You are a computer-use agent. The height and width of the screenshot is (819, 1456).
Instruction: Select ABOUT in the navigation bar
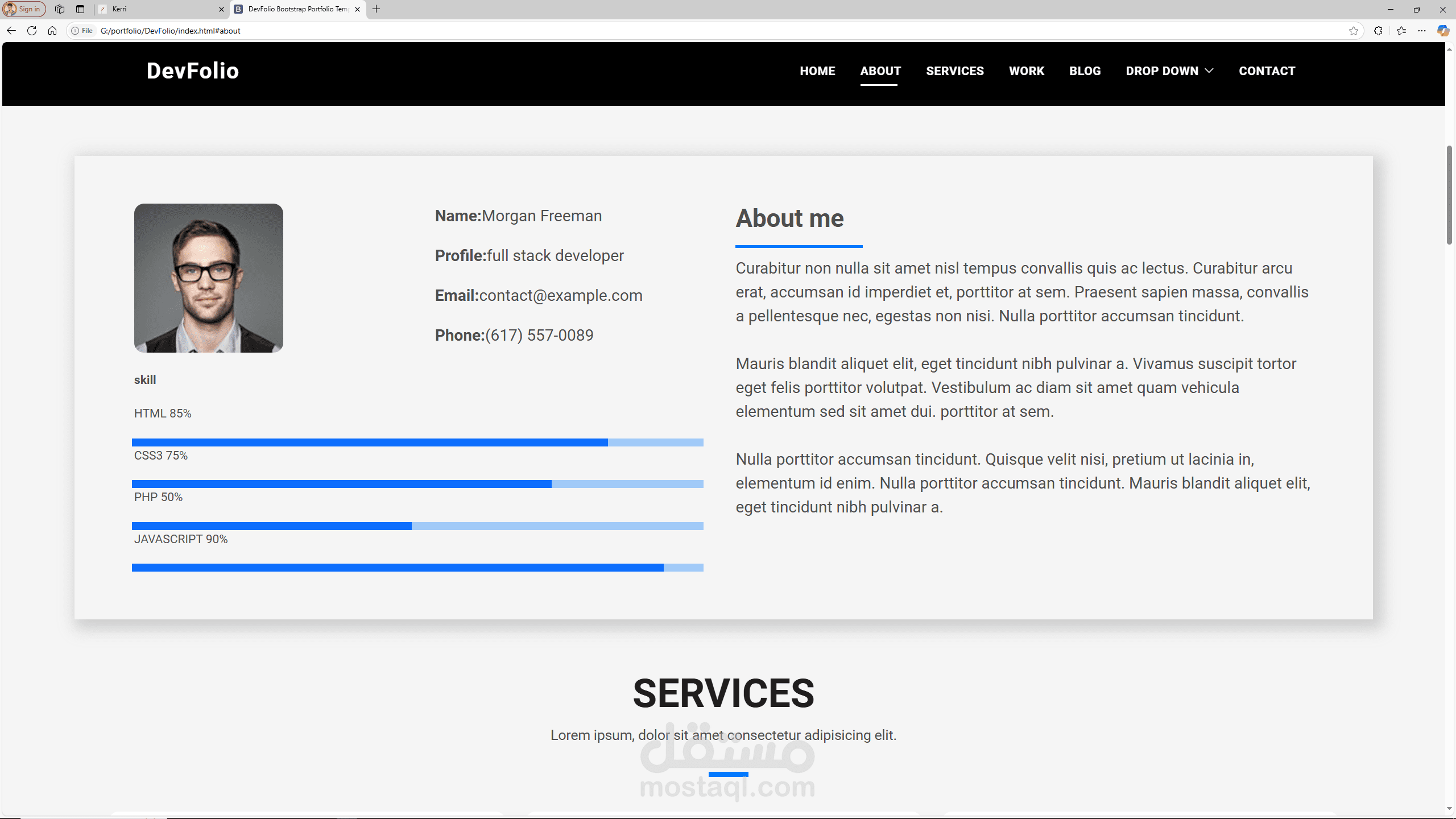pos(880,71)
